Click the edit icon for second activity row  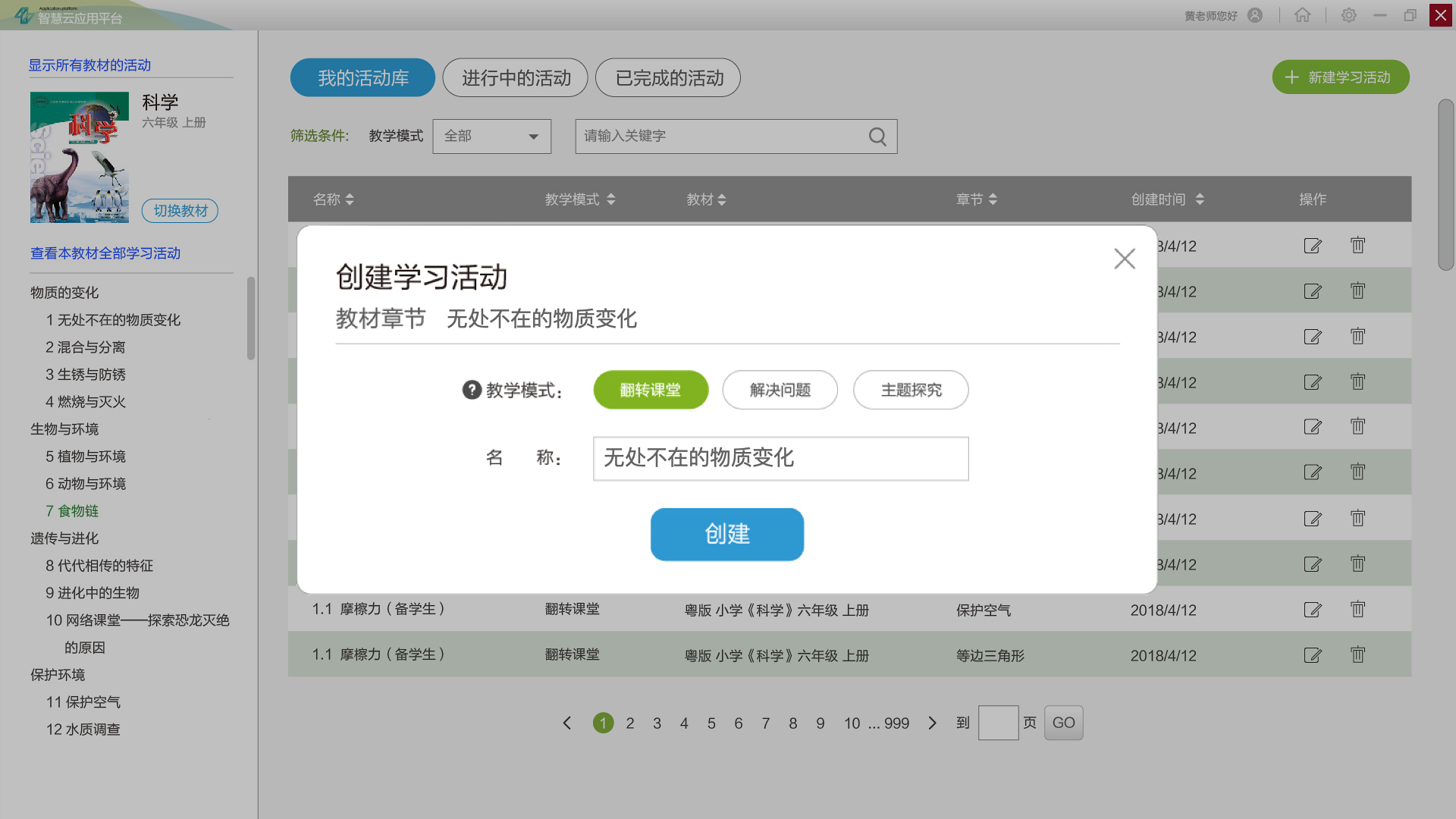tap(1313, 291)
